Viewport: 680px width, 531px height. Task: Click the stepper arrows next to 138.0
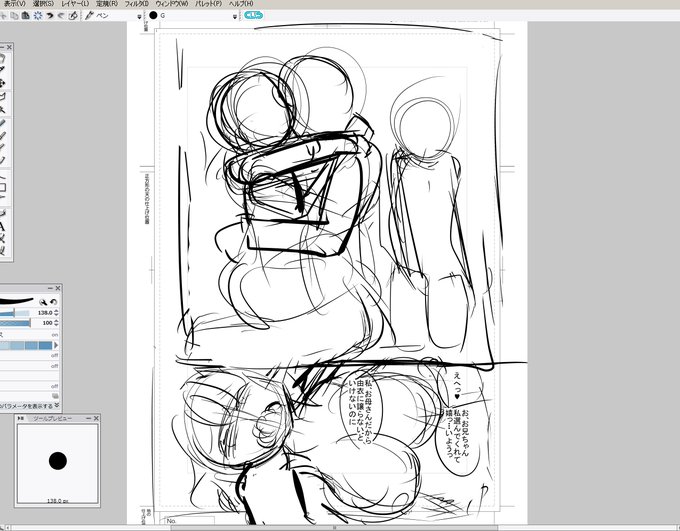click(x=56, y=313)
